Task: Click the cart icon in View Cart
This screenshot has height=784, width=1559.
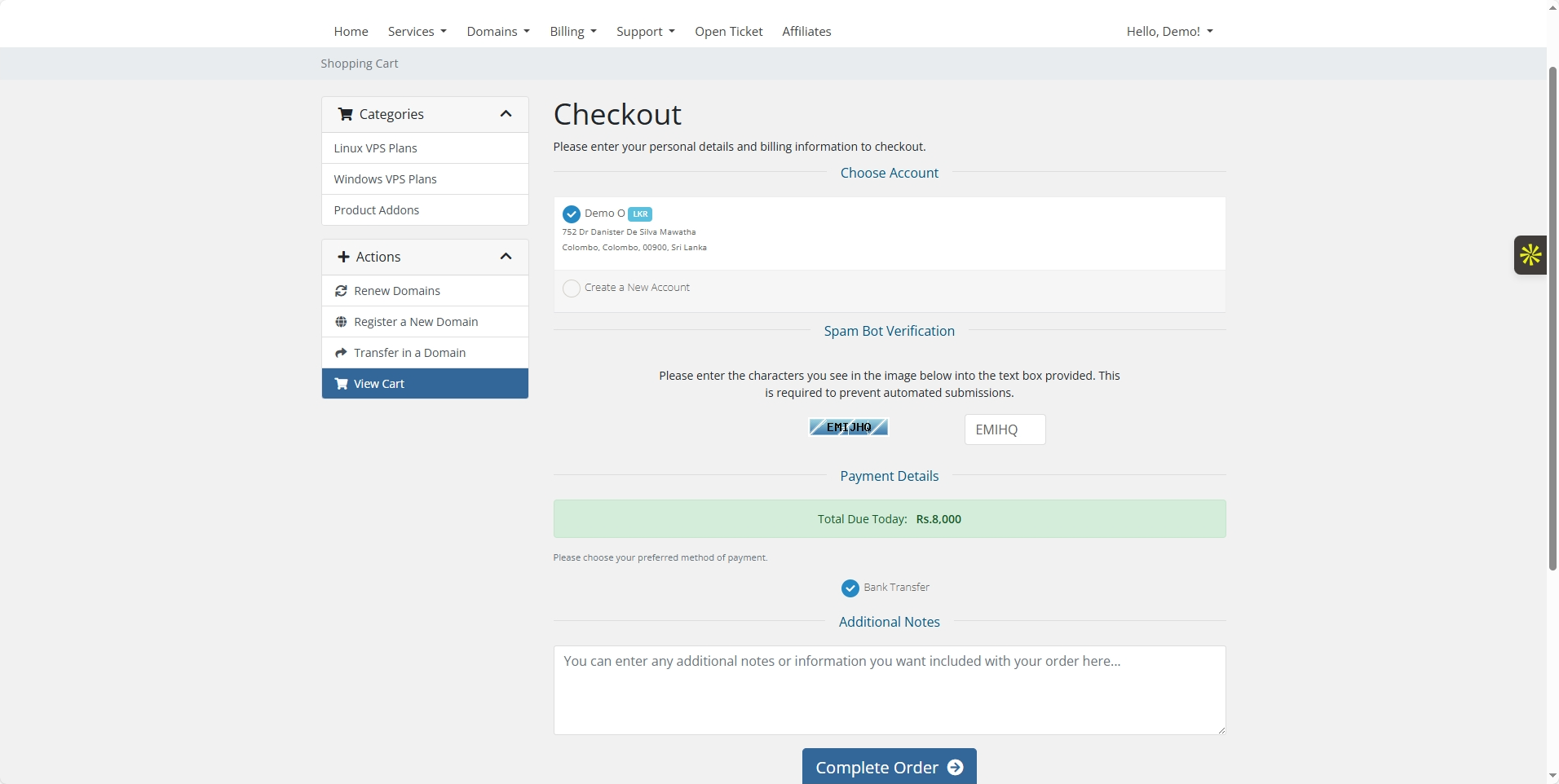Action: point(341,384)
